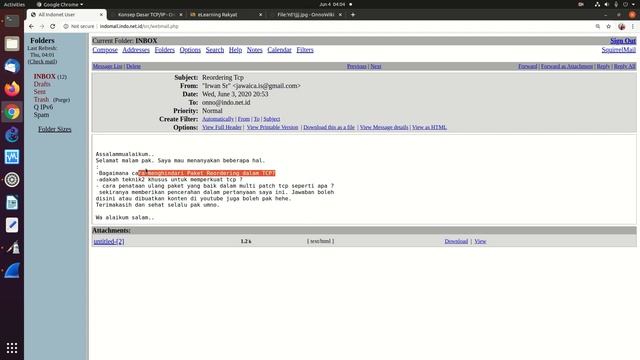
Task: Click the Not secure site info icon
Action: [x=66, y=26]
